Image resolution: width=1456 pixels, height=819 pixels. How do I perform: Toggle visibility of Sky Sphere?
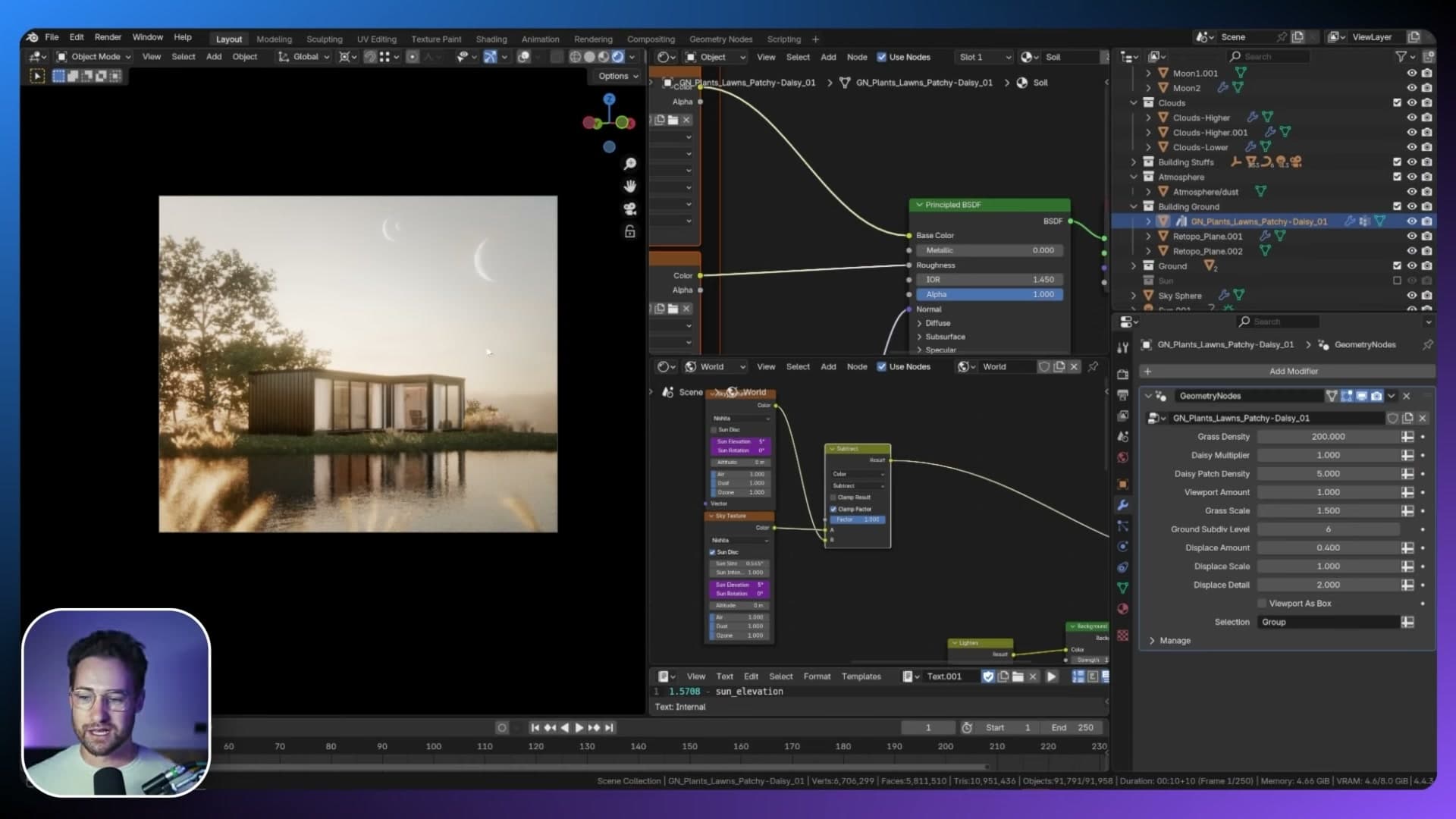pyautogui.click(x=1412, y=296)
